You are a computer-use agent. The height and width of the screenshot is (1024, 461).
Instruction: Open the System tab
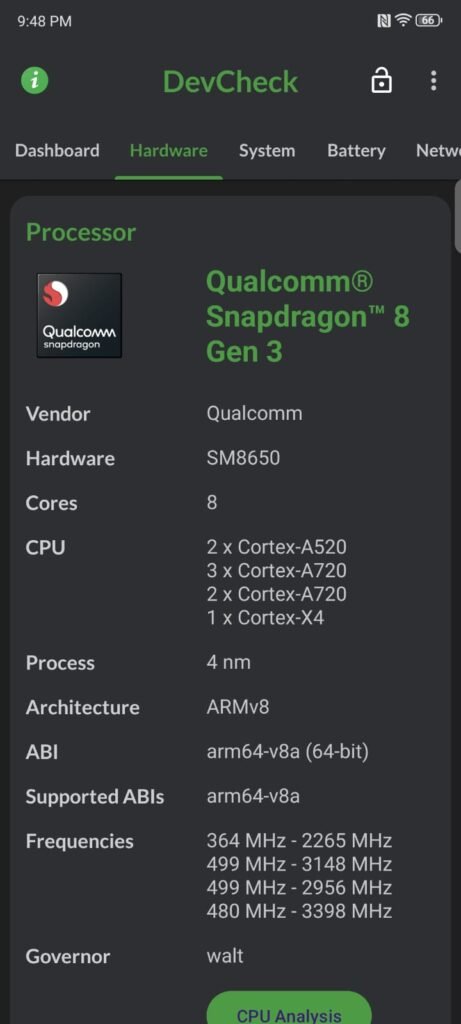point(267,151)
